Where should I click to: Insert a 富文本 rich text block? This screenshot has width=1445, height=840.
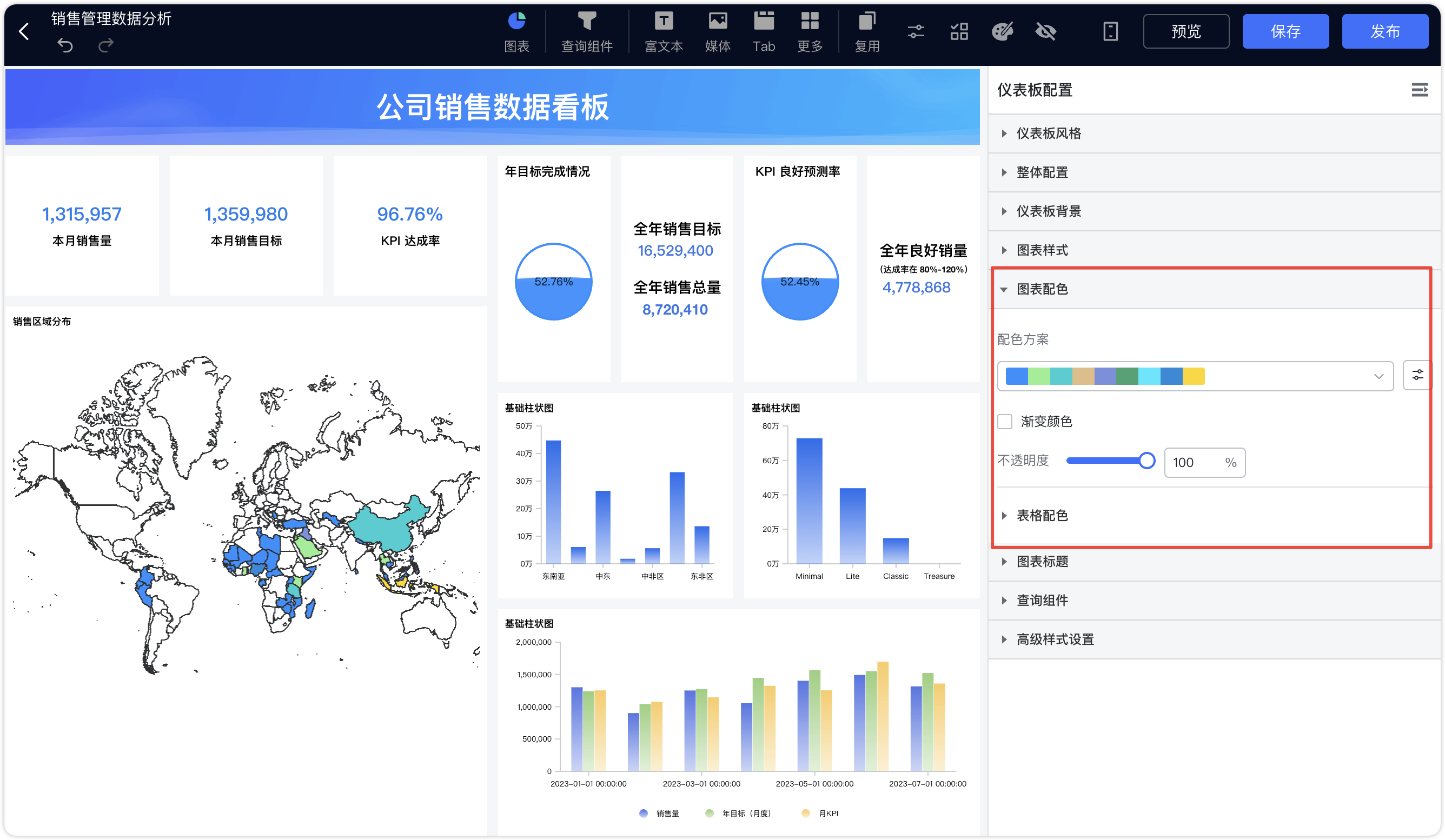[x=664, y=32]
